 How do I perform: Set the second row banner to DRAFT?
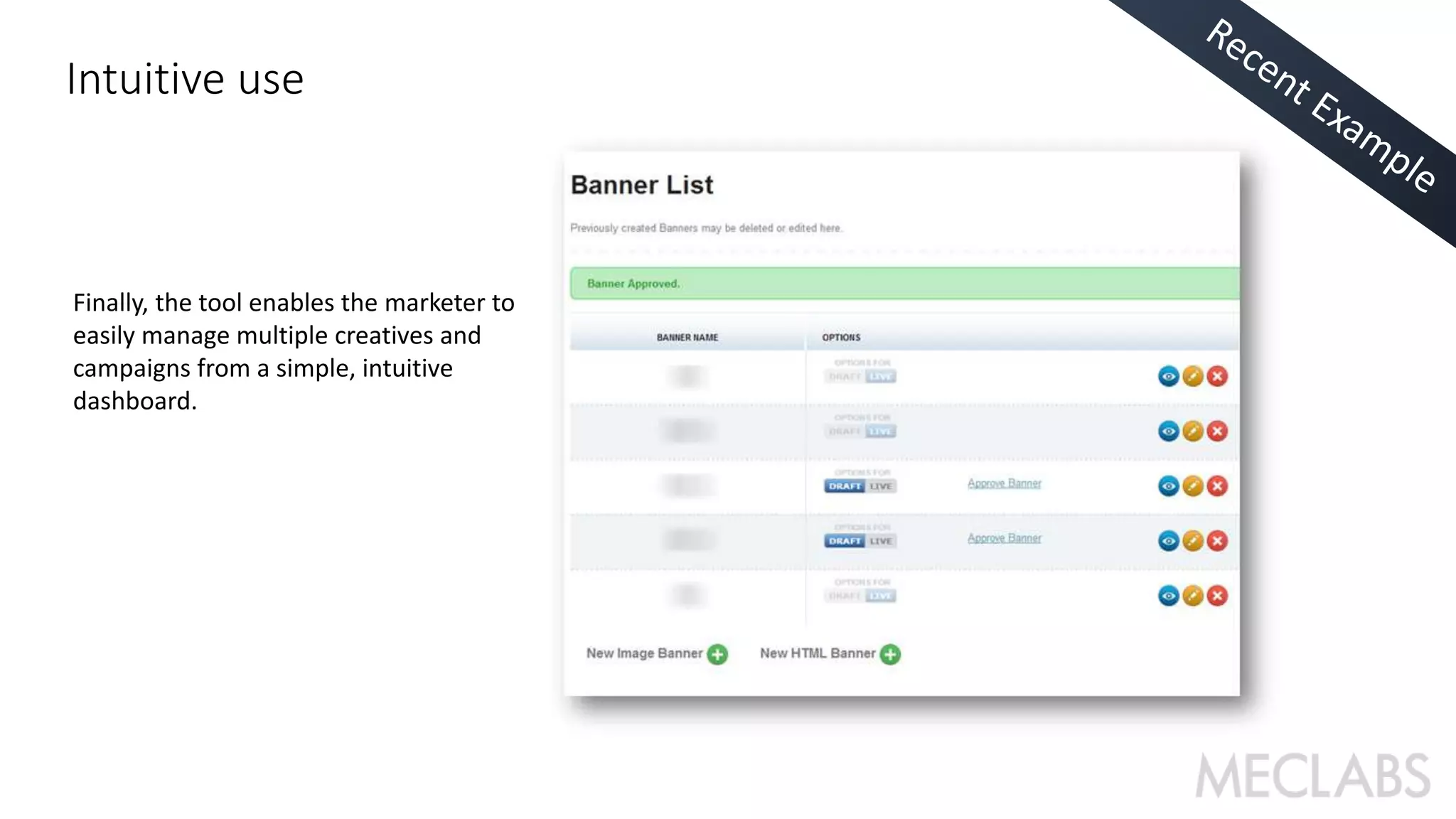click(x=845, y=432)
